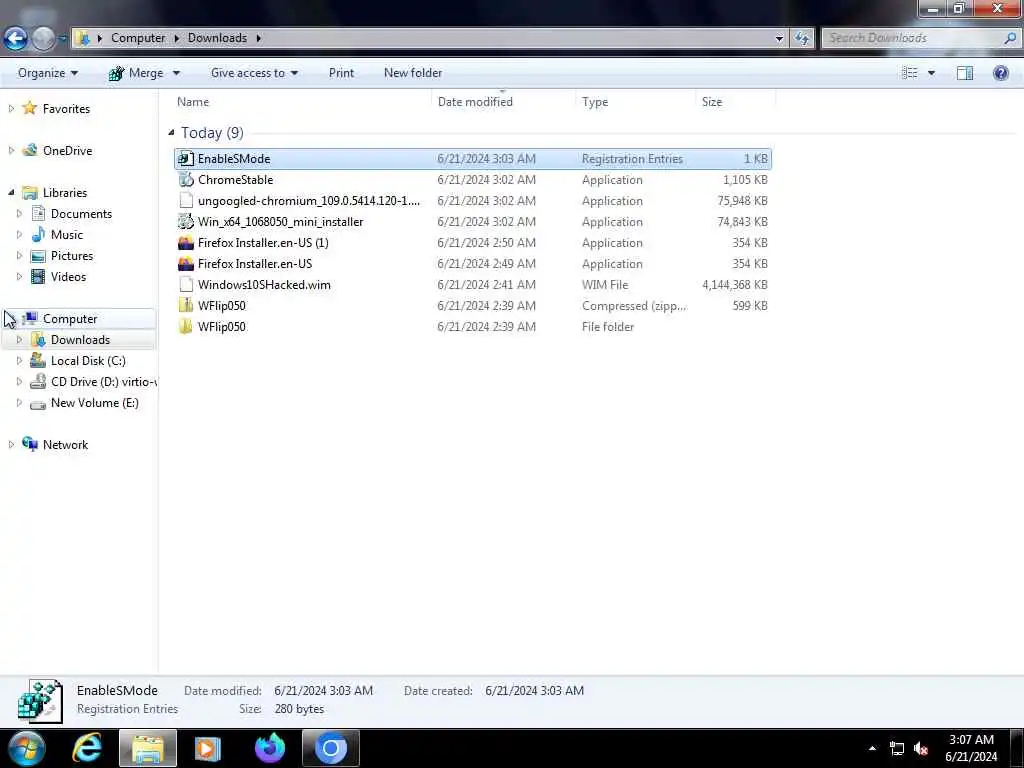Select Firefox Installer.en-US file name
The image size is (1024, 768).
[x=255, y=264]
